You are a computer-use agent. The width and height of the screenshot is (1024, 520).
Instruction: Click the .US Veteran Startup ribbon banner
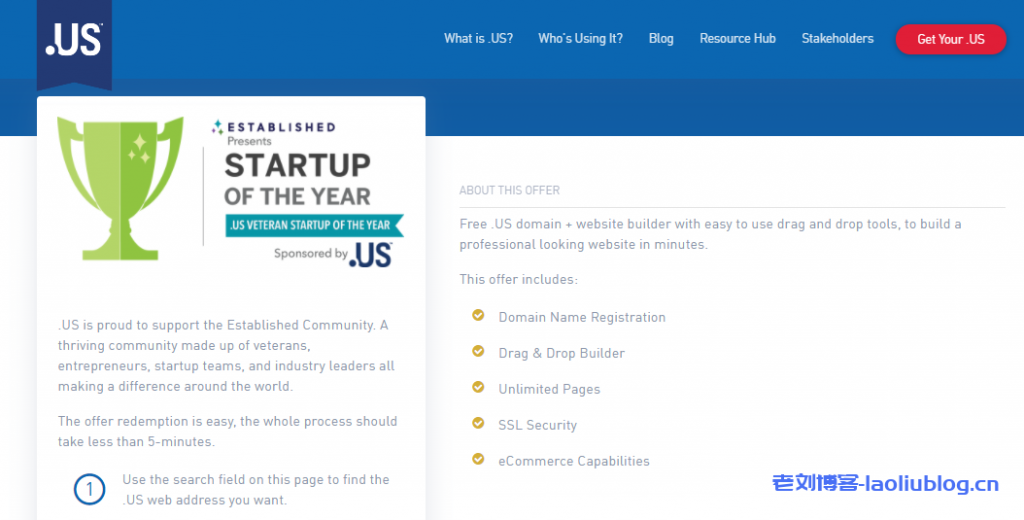tap(314, 225)
